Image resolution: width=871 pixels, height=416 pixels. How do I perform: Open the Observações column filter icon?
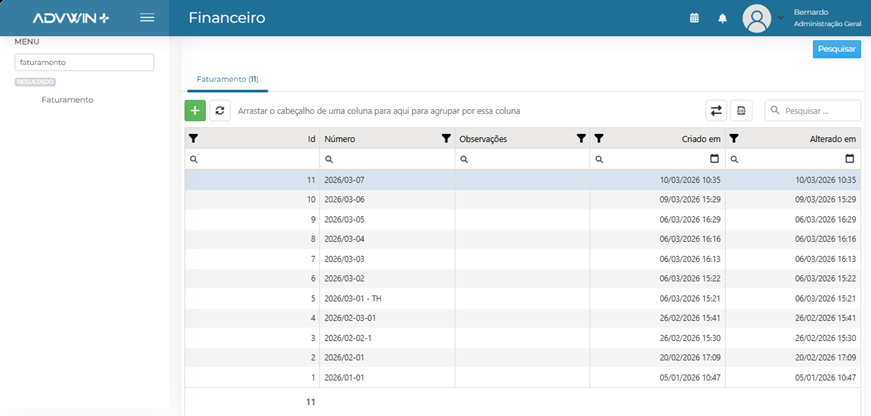click(x=581, y=139)
